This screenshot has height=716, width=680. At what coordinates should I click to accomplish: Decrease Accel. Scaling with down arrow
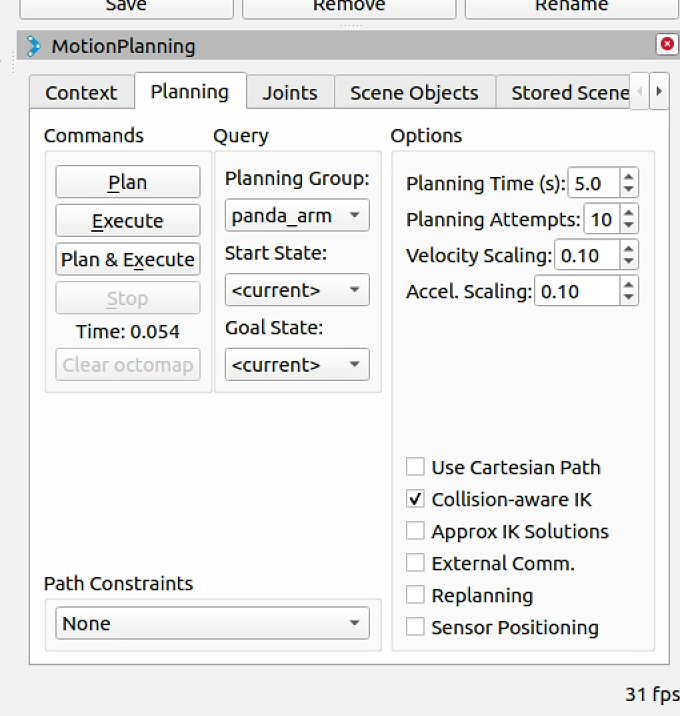pos(629,297)
